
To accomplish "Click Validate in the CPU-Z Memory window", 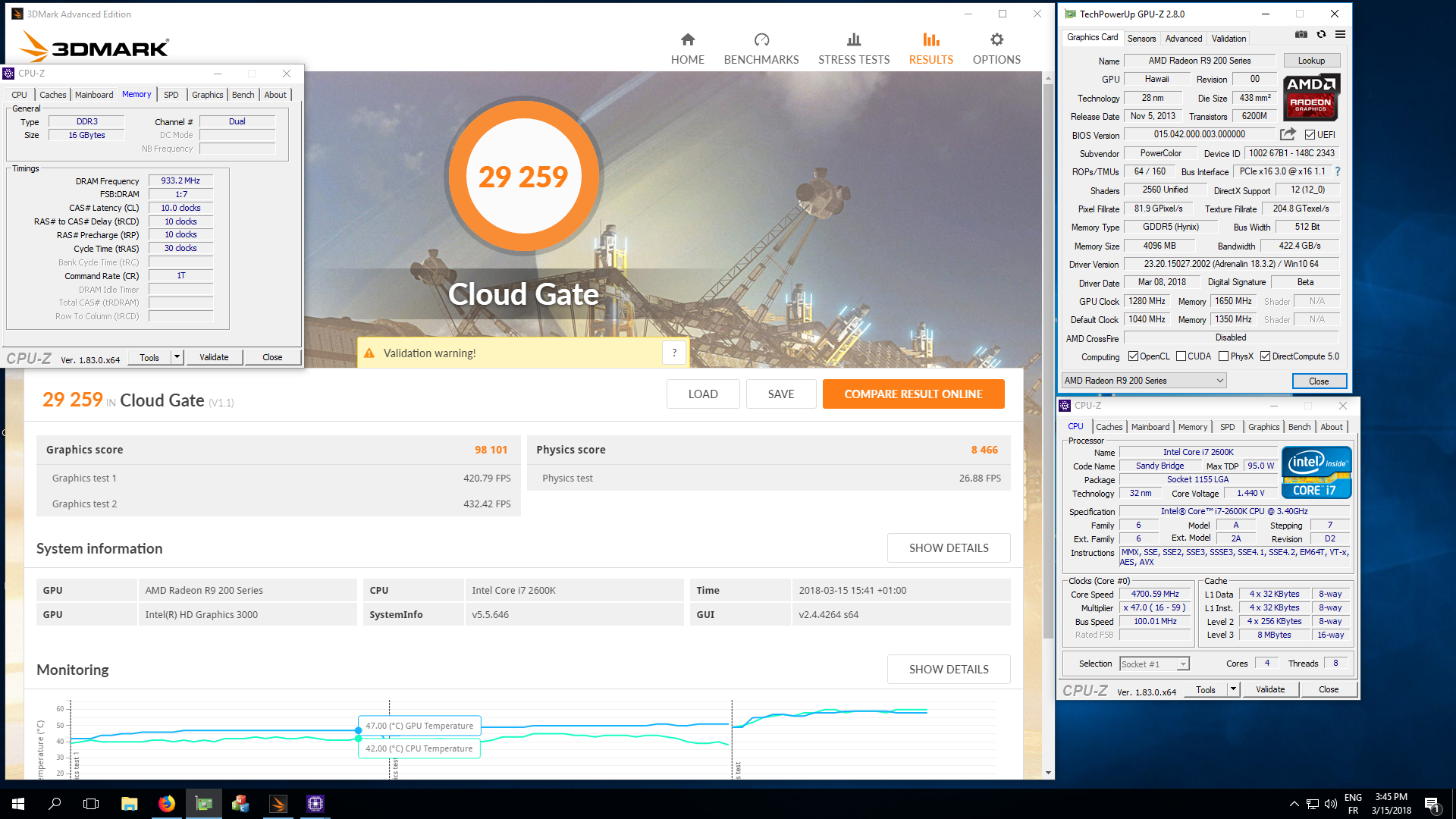I will (x=214, y=357).
